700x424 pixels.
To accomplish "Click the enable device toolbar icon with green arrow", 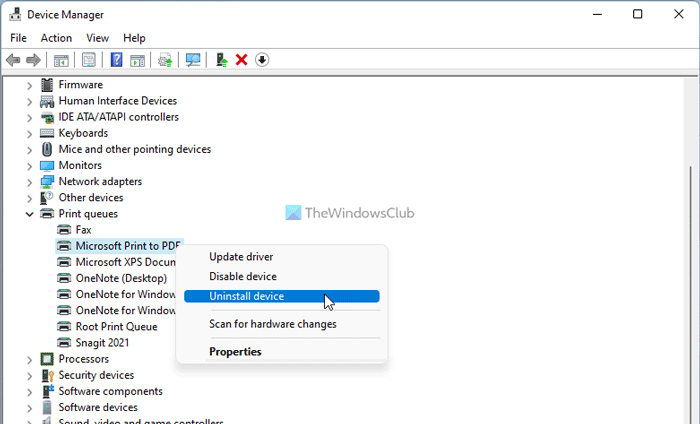I will pyautogui.click(x=221, y=60).
